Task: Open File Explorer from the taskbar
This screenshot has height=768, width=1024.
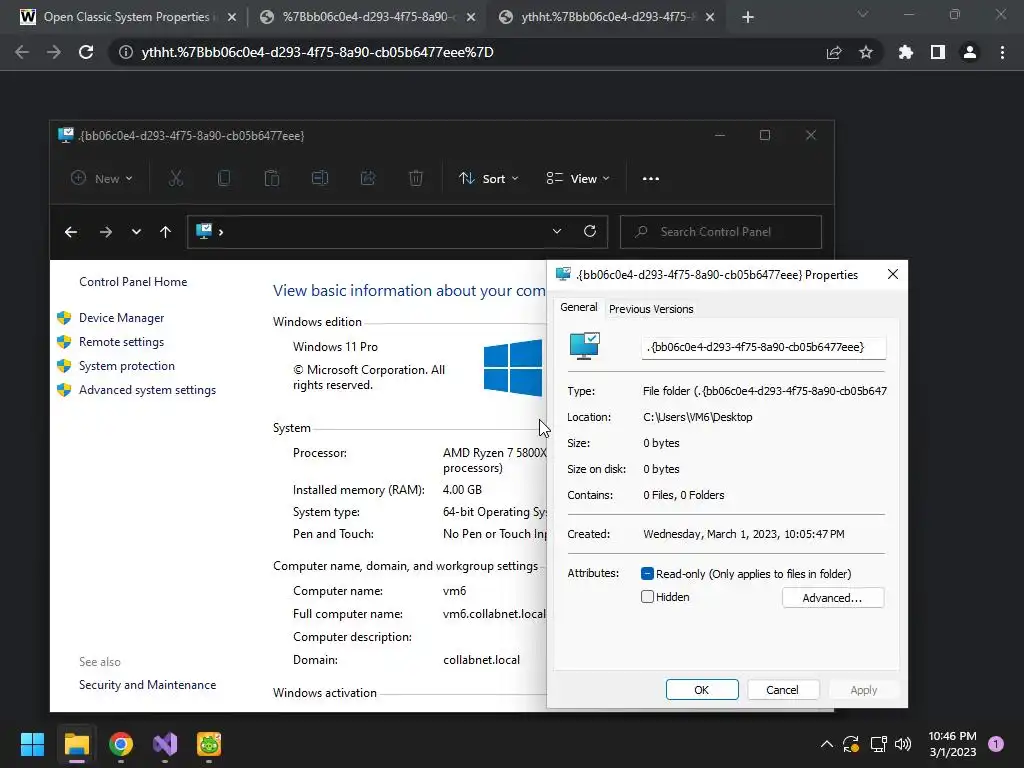Action: coord(76,744)
